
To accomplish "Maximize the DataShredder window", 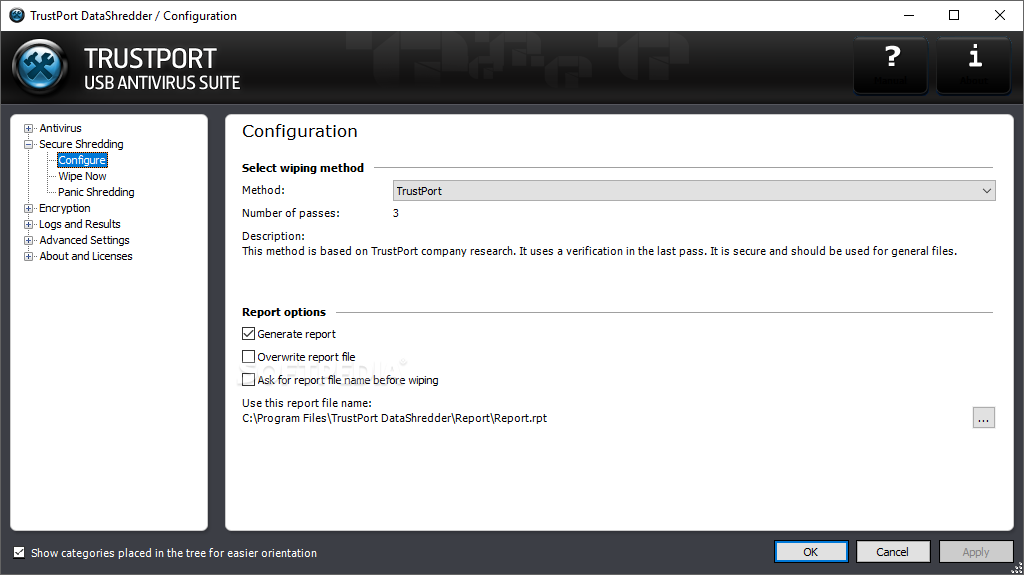I will [x=954, y=15].
